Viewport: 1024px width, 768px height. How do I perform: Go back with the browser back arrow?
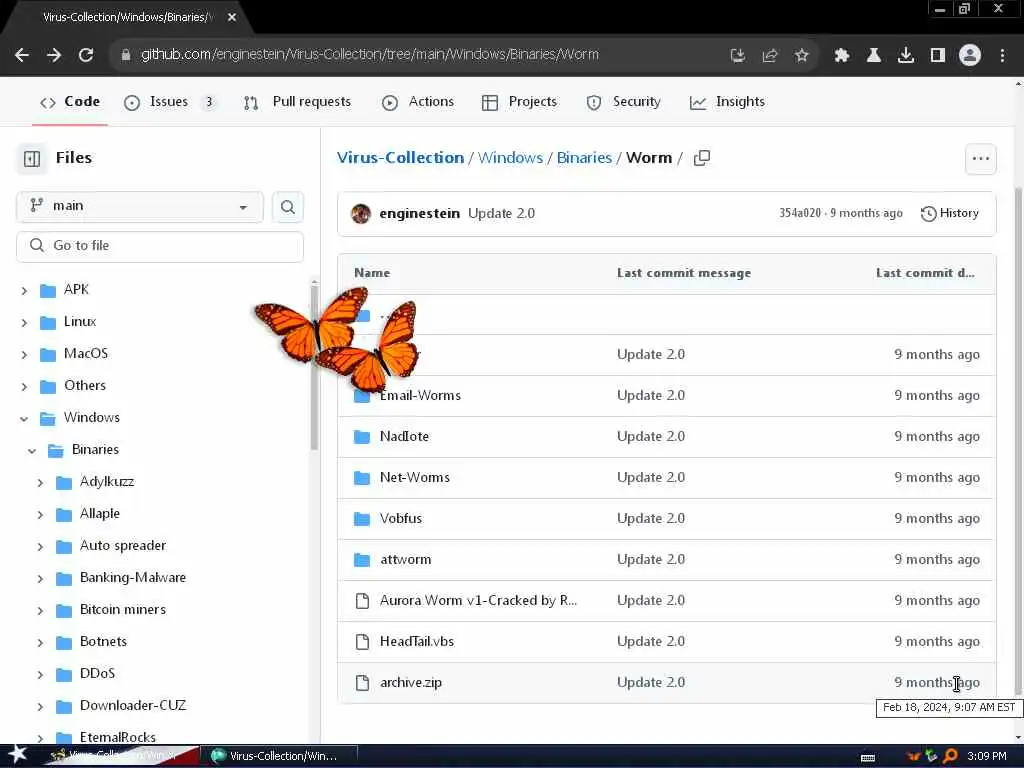coord(22,55)
